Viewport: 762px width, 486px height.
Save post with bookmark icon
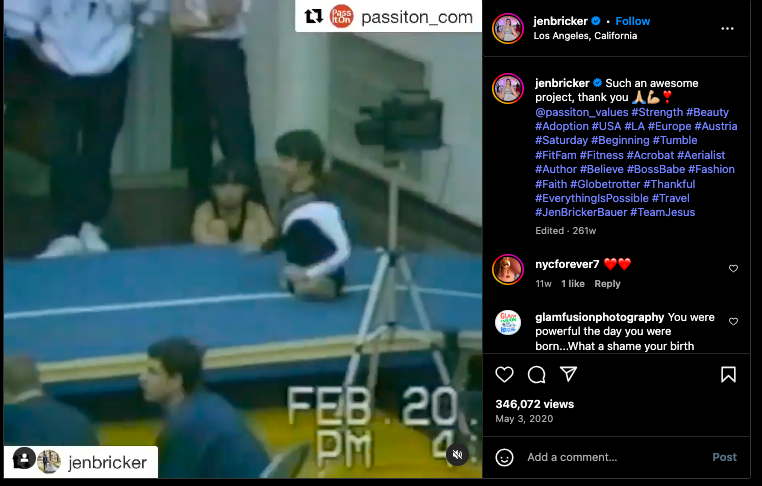(728, 375)
